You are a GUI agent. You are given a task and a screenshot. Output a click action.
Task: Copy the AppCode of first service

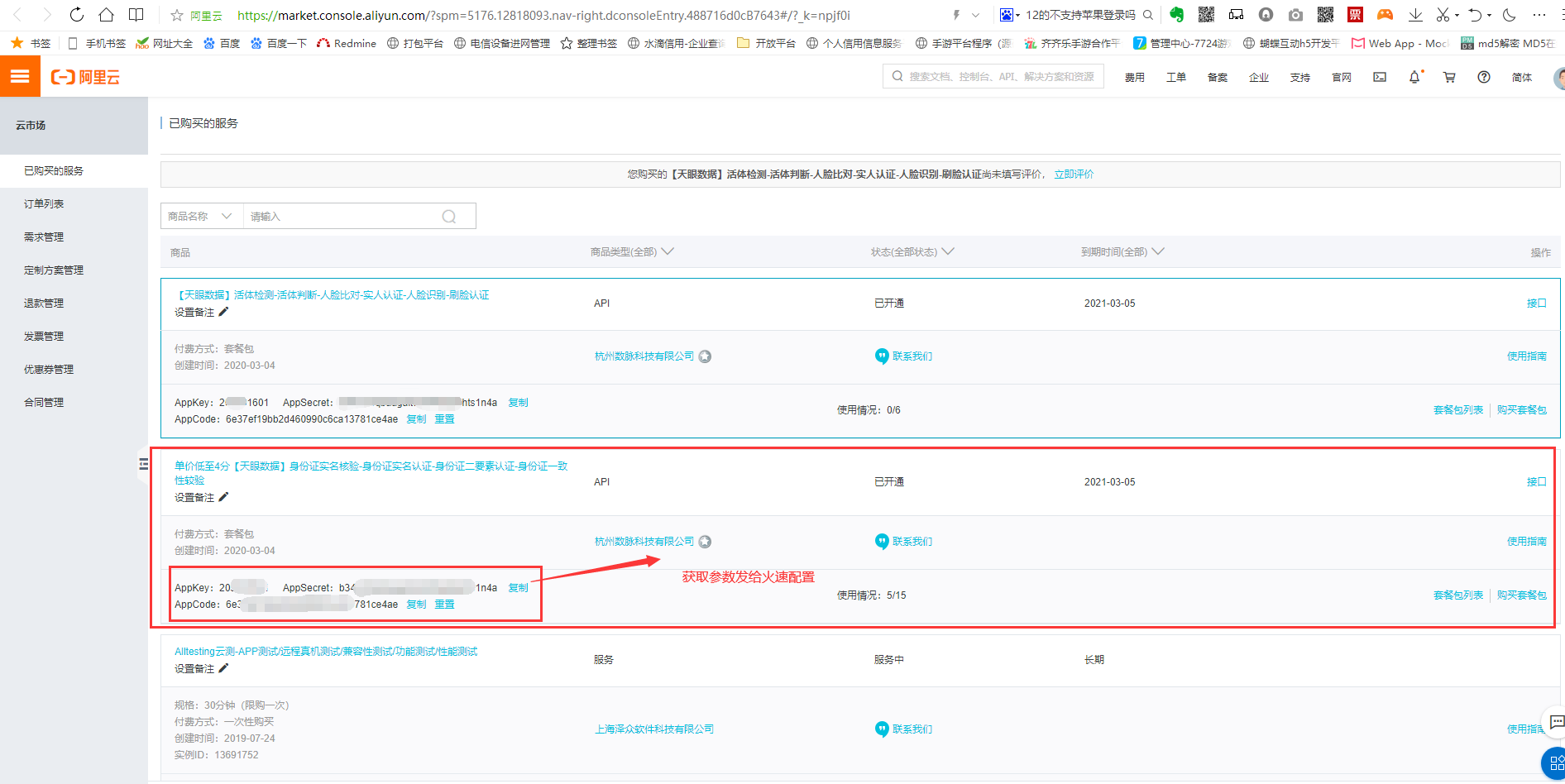tap(417, 419)
